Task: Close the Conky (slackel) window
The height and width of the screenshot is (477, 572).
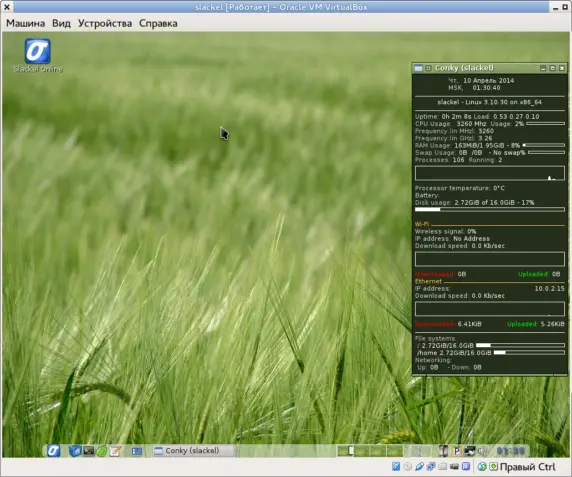Action: [x=562, y=68]
